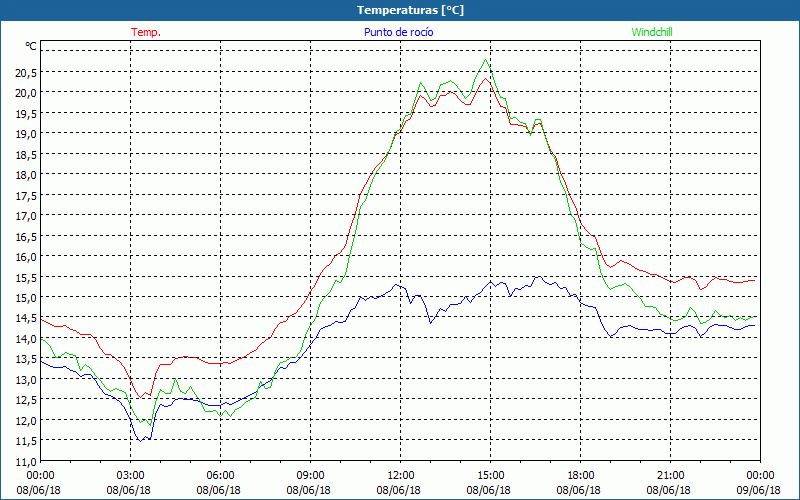Click the 12,0 y-axis value
The image size is (800, 500).
(26, 421)
